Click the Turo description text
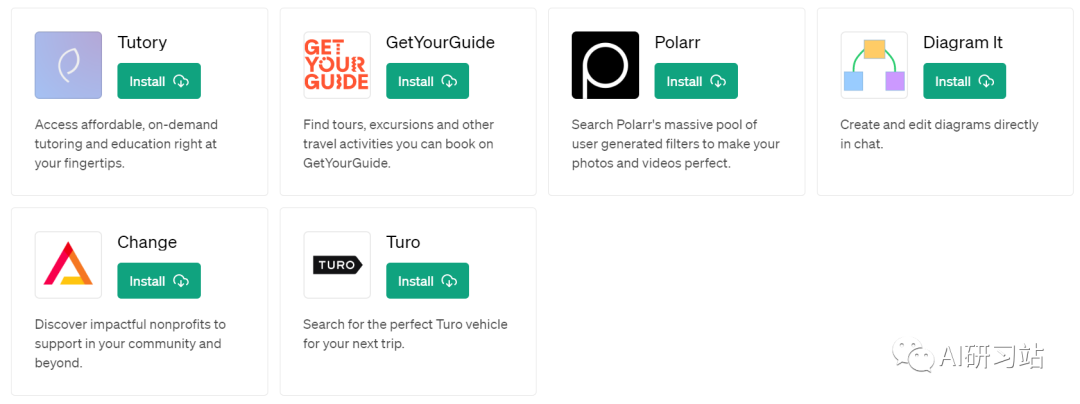Image resolution: width=1080 pixels, height=404 pixels. tap(405, 334)
